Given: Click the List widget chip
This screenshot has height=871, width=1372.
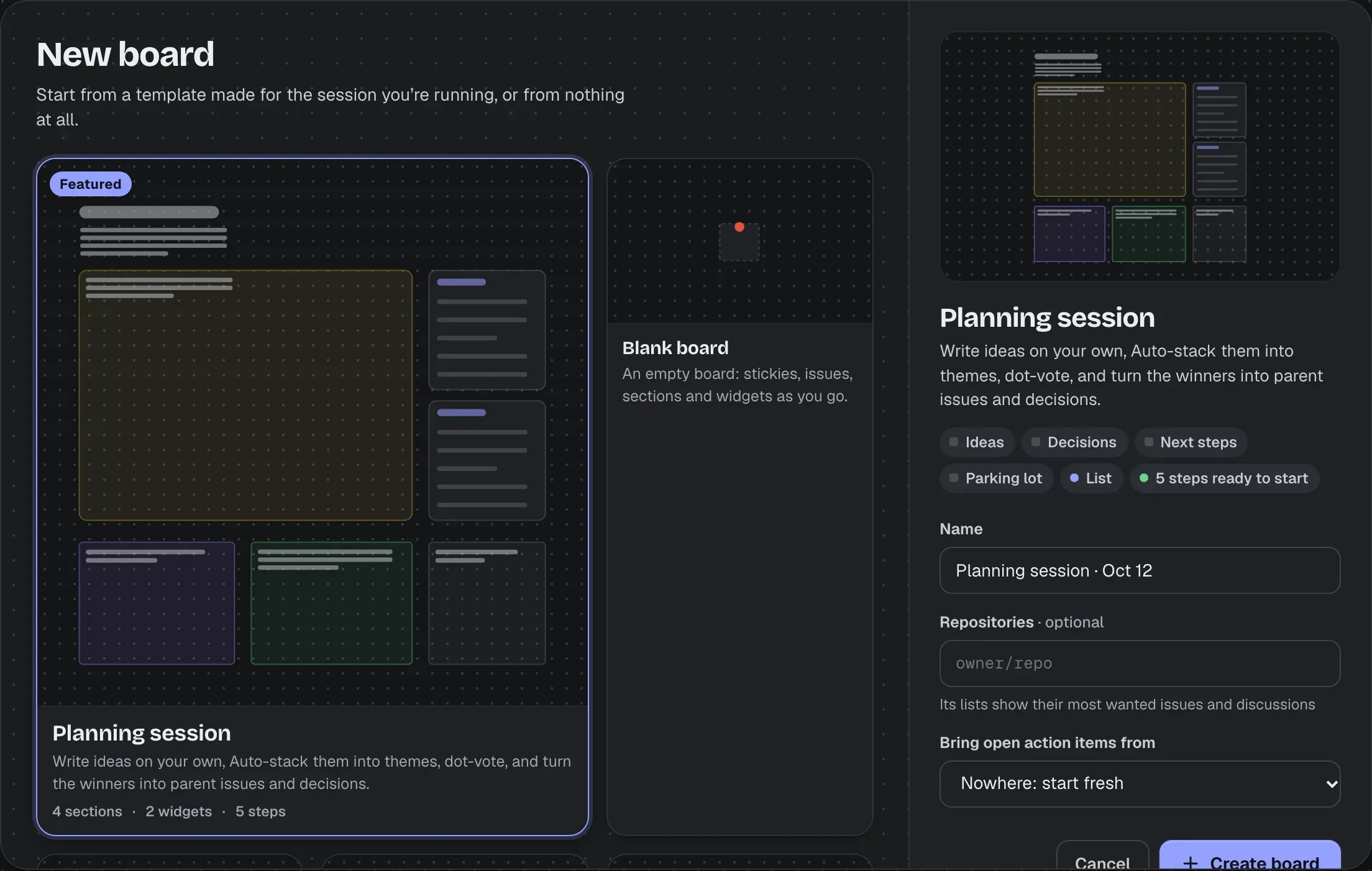Looking at the screenshot, I should click(1091, 478).
